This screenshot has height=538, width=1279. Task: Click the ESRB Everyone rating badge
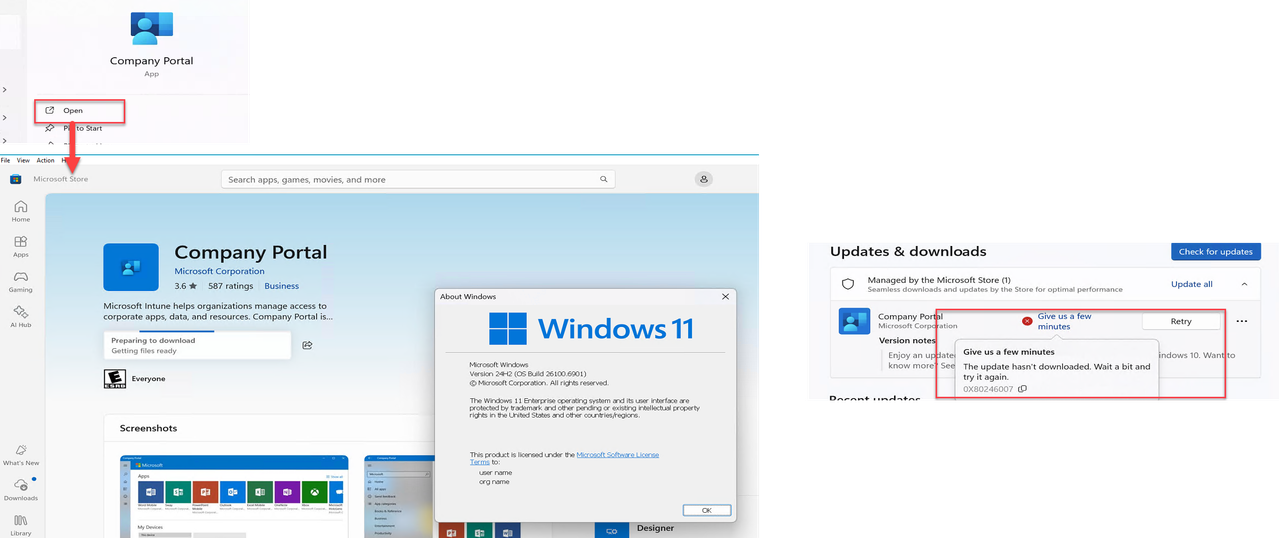coord(115,379)
